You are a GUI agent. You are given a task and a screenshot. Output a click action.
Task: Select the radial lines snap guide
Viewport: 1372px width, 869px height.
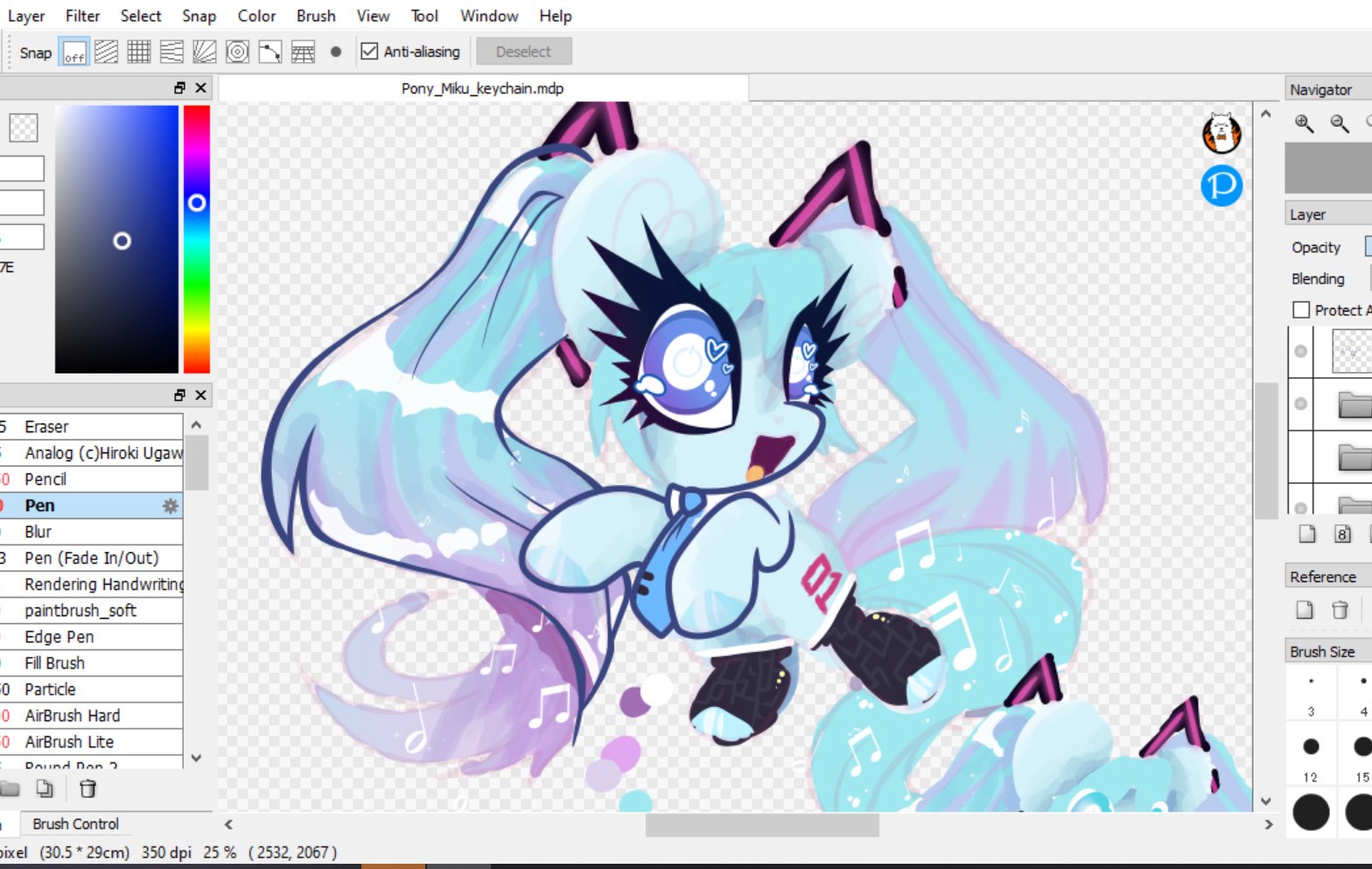tap(205, 53)
